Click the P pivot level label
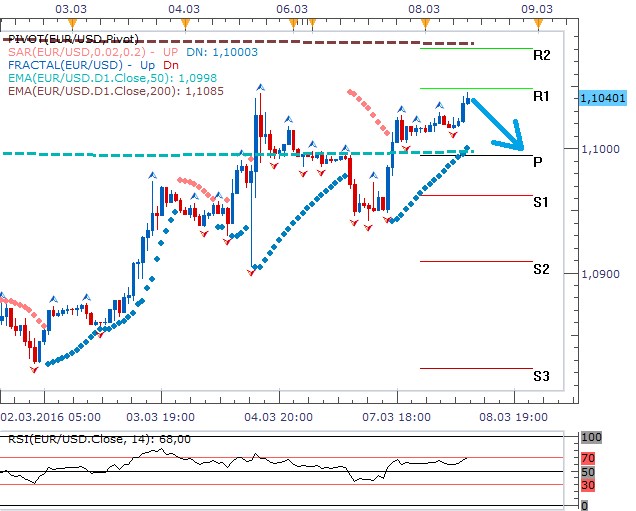 tap(538, 161)
